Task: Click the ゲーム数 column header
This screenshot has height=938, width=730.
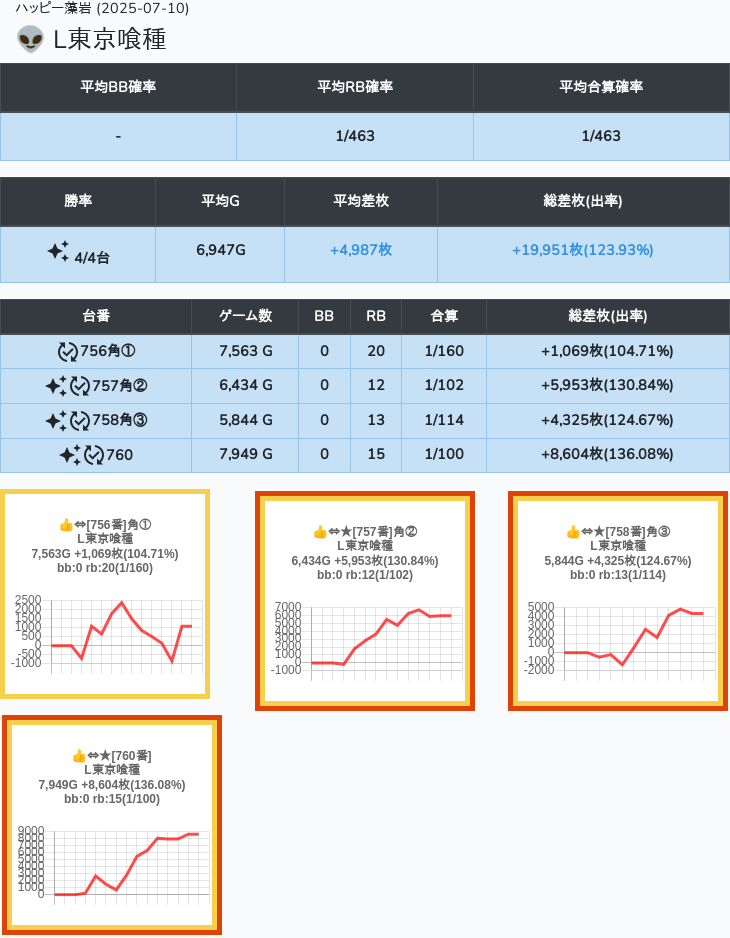Action: 245,316
